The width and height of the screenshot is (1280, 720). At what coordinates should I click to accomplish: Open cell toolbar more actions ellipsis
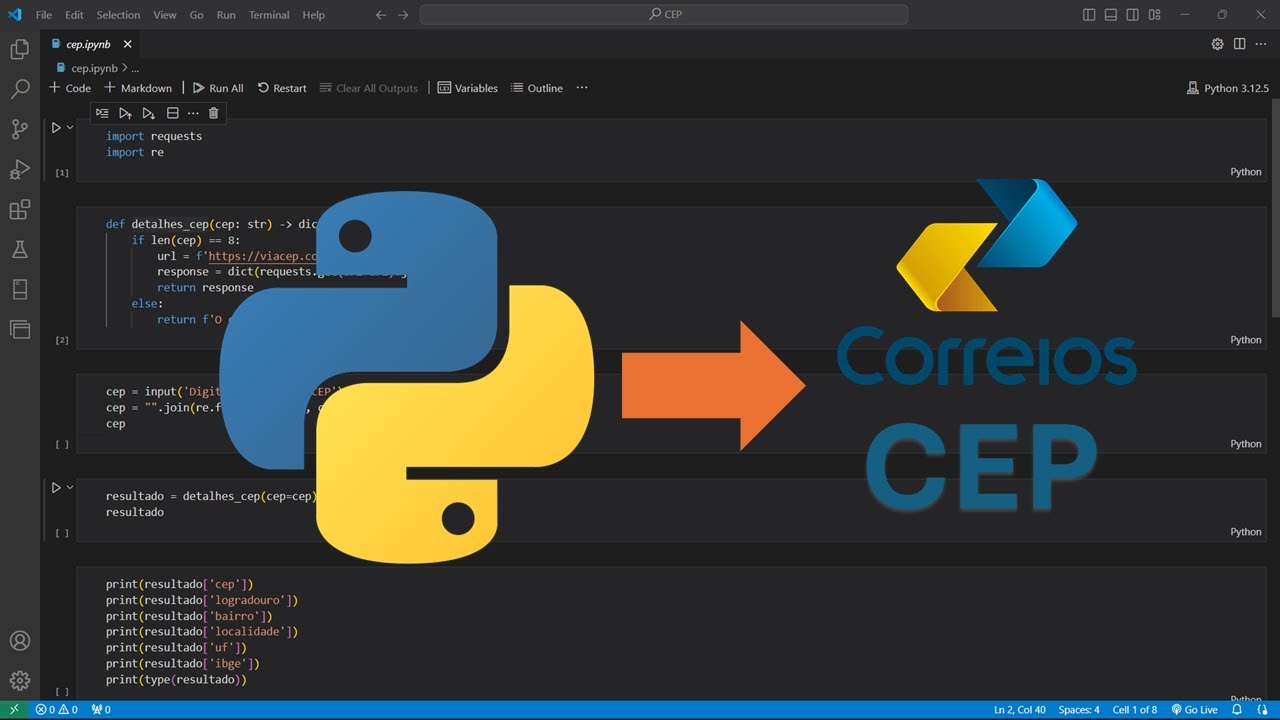pos(193,113)
